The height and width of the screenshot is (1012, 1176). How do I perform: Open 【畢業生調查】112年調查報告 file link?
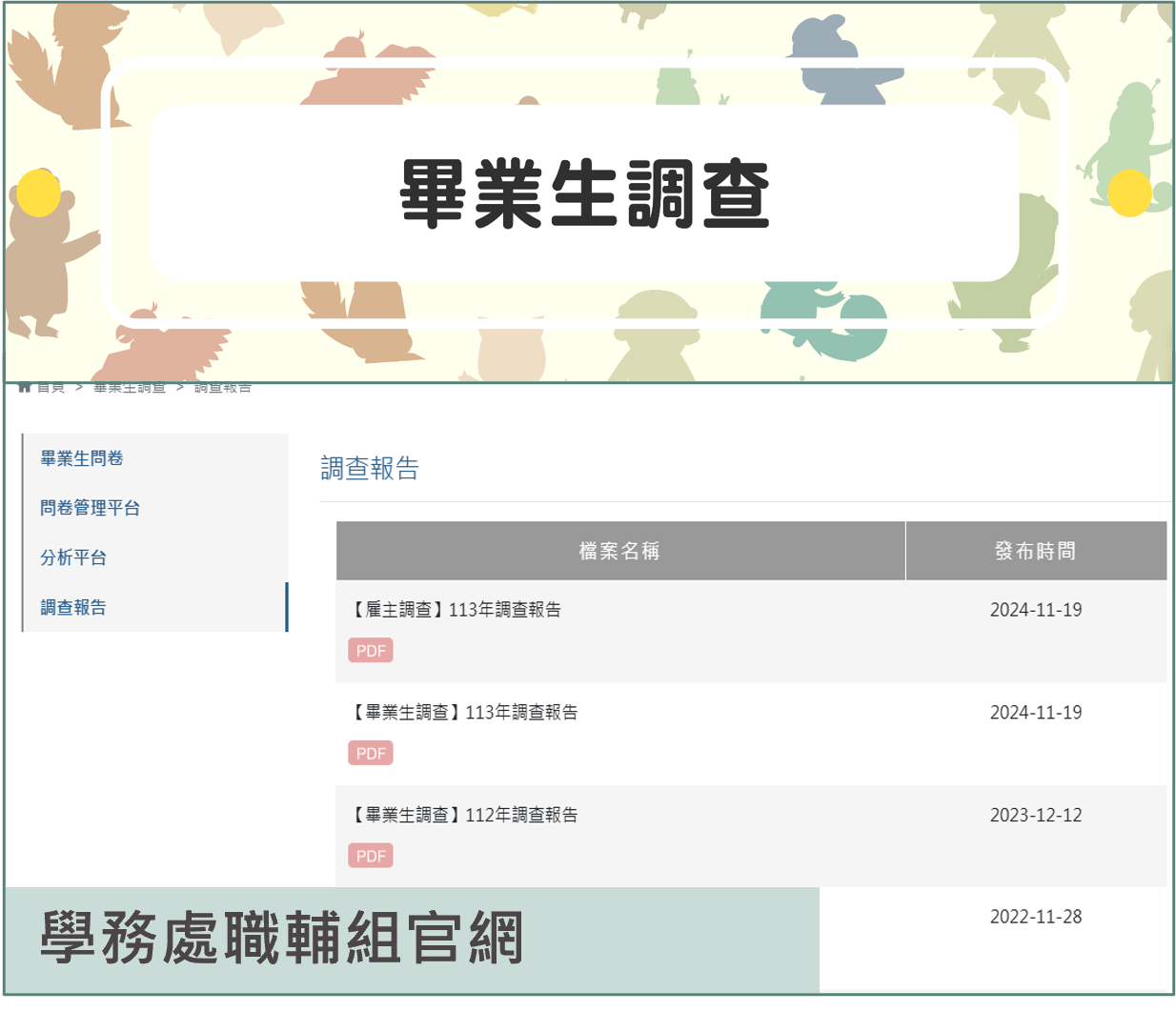click(464, 815)
